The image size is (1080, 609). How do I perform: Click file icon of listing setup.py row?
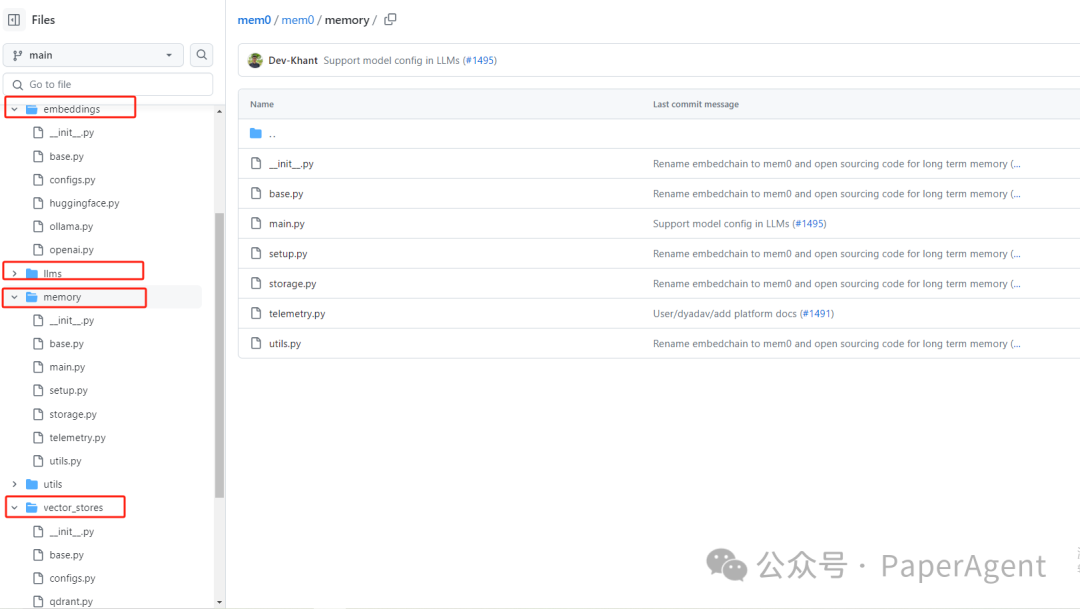pos(256,254)
